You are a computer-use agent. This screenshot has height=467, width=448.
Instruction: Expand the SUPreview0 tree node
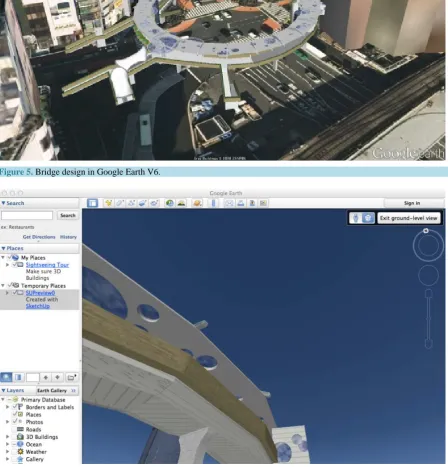[x=7, y=293]
